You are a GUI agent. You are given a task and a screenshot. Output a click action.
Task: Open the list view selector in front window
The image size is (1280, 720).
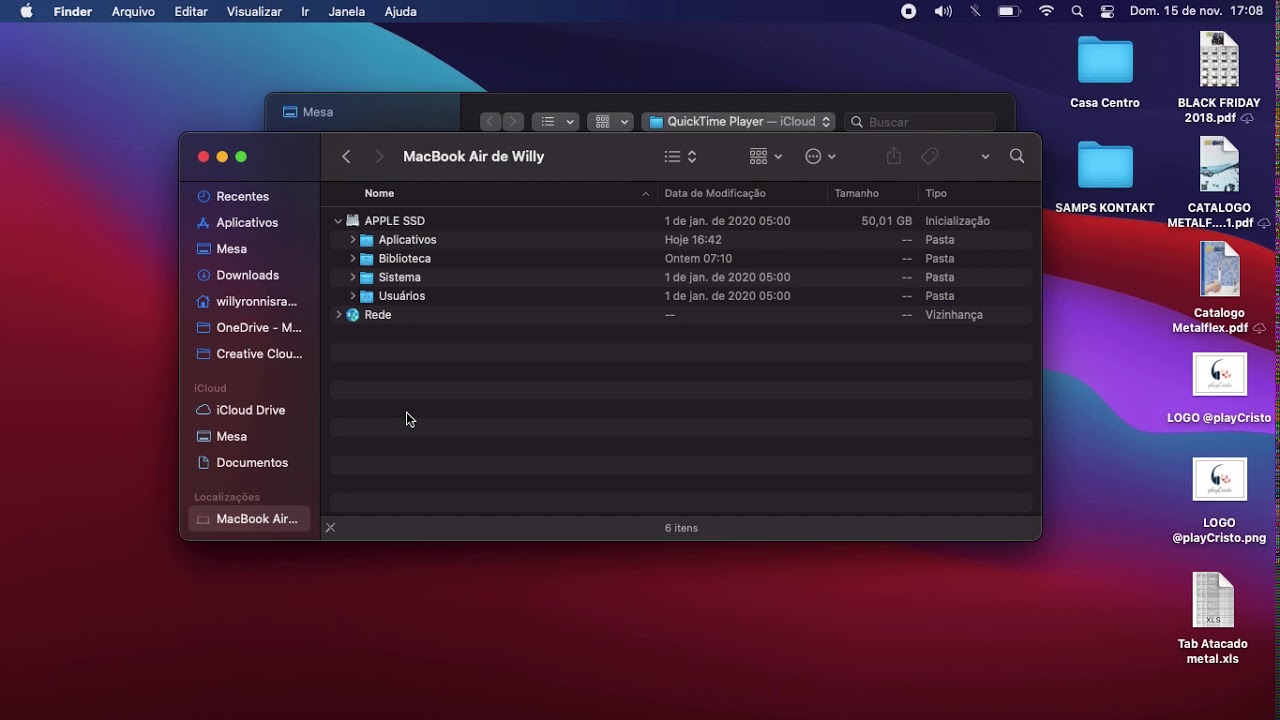(681, 157)
